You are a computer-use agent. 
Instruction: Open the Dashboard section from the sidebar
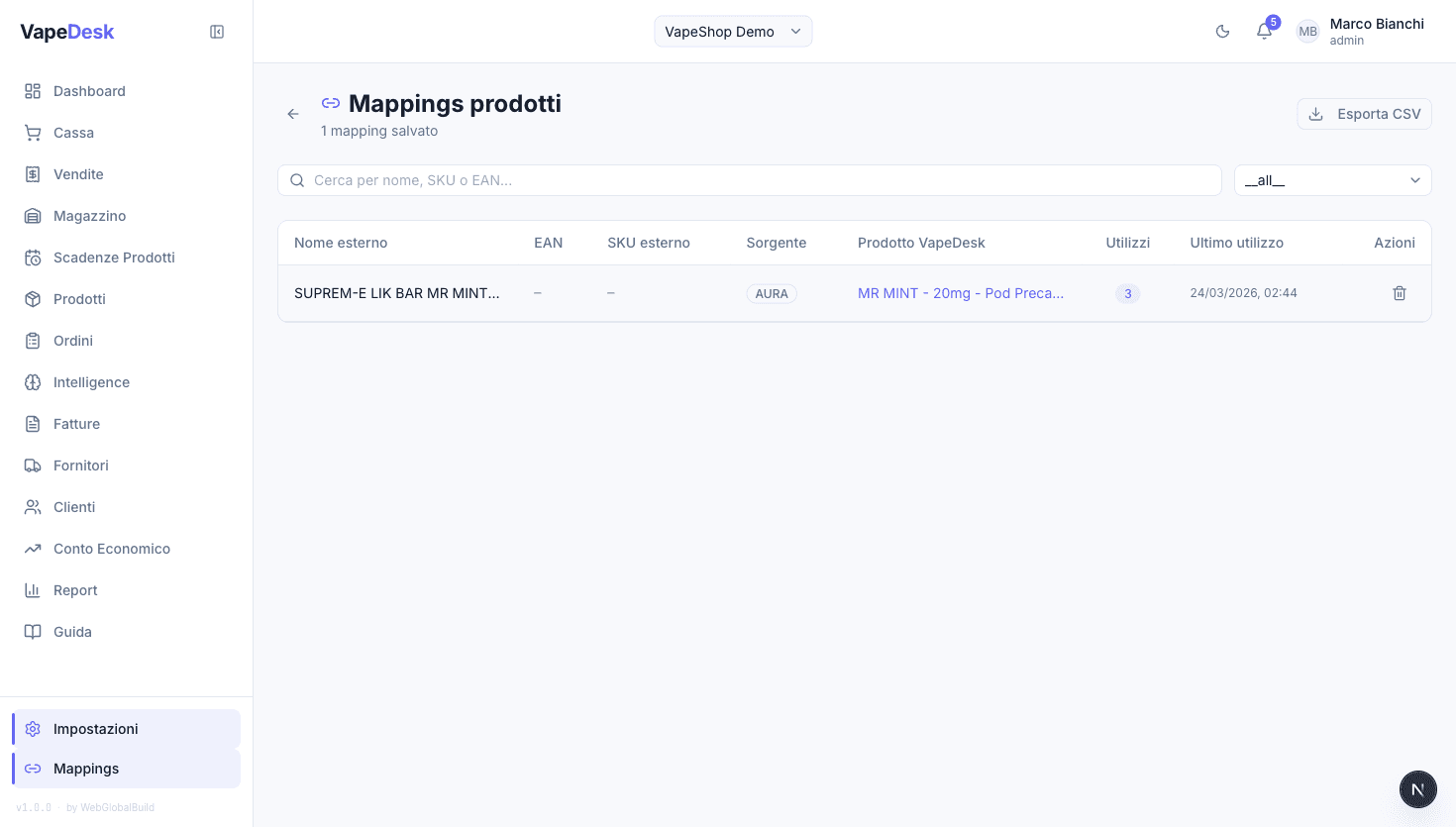coord(87,90)
